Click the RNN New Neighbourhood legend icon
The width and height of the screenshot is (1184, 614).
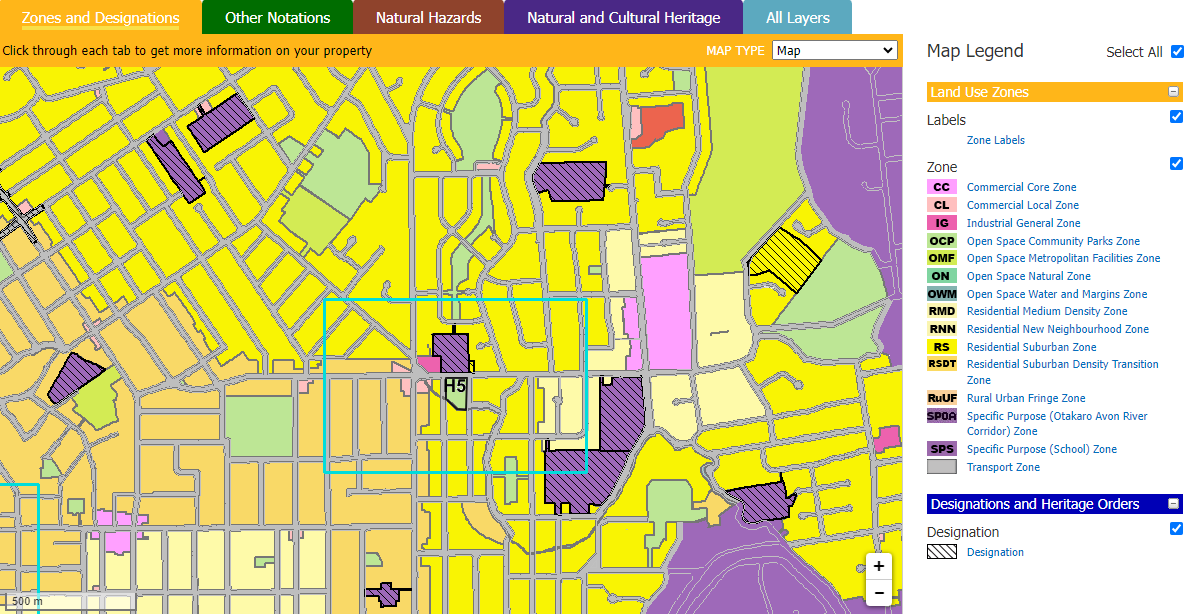point(942,329)
